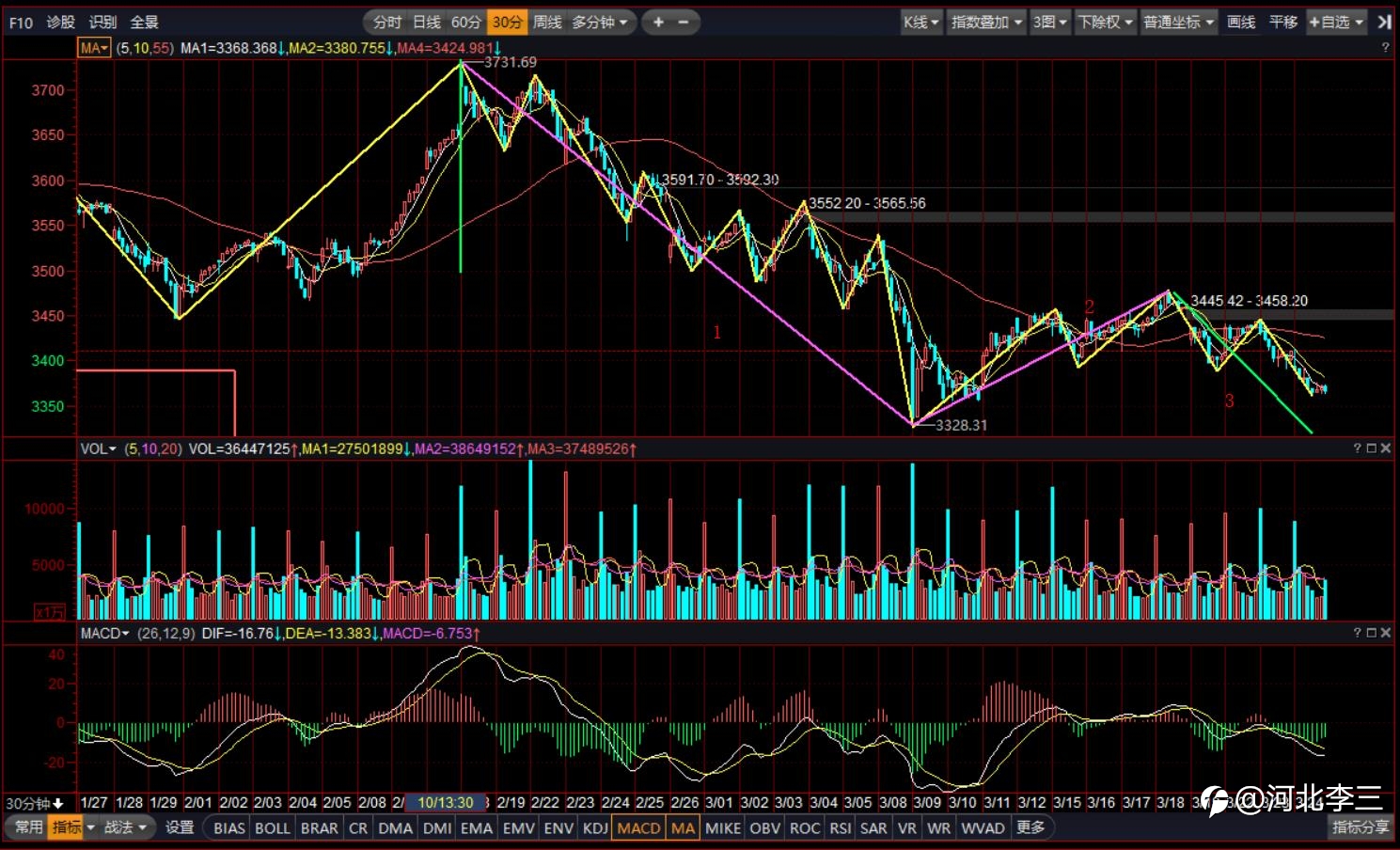Switch to 日线 daily chart
The height and width of the screenshot is (850, 1400).
click(x=427, y=22)
